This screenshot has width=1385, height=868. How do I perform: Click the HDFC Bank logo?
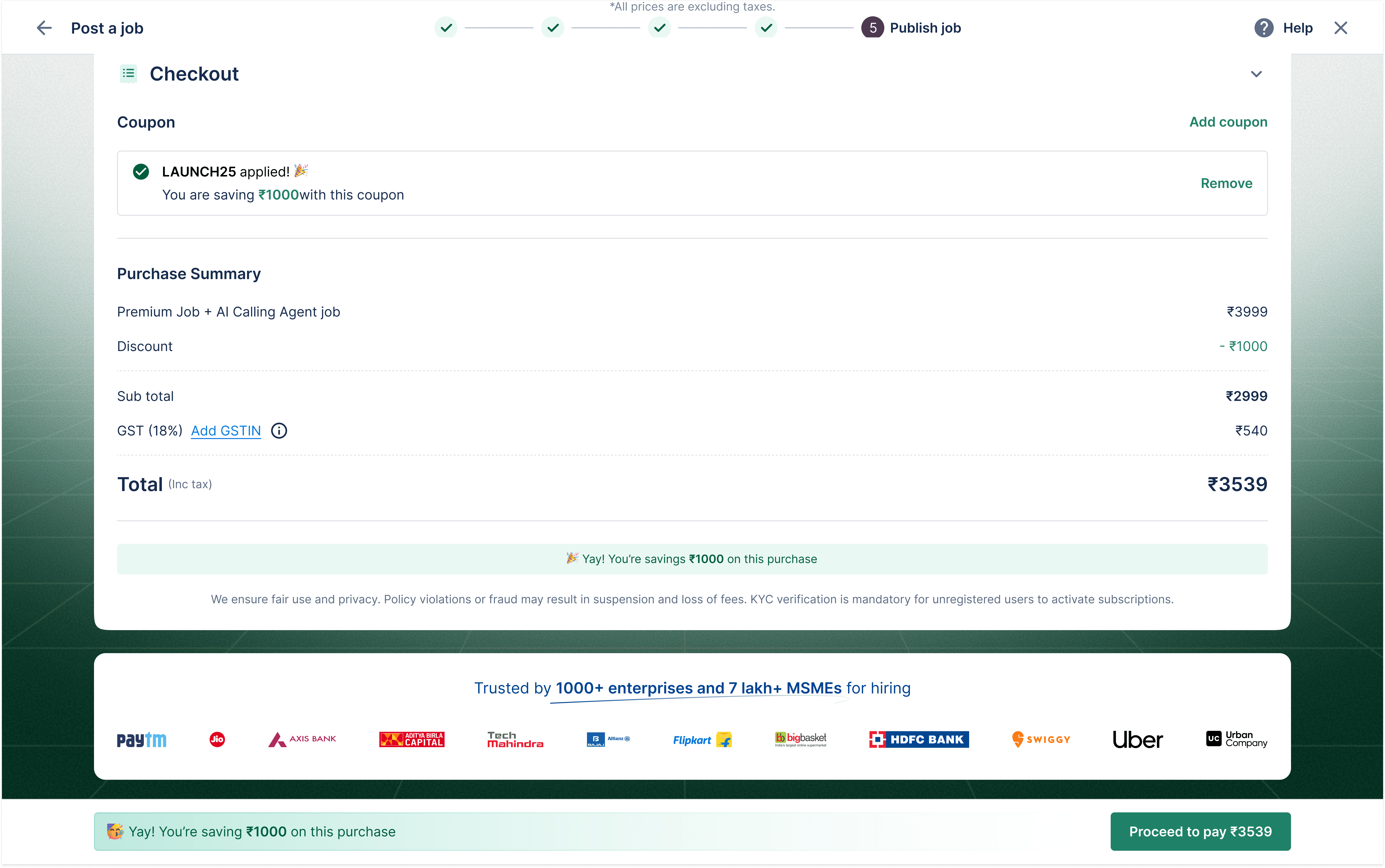(919, 739)
